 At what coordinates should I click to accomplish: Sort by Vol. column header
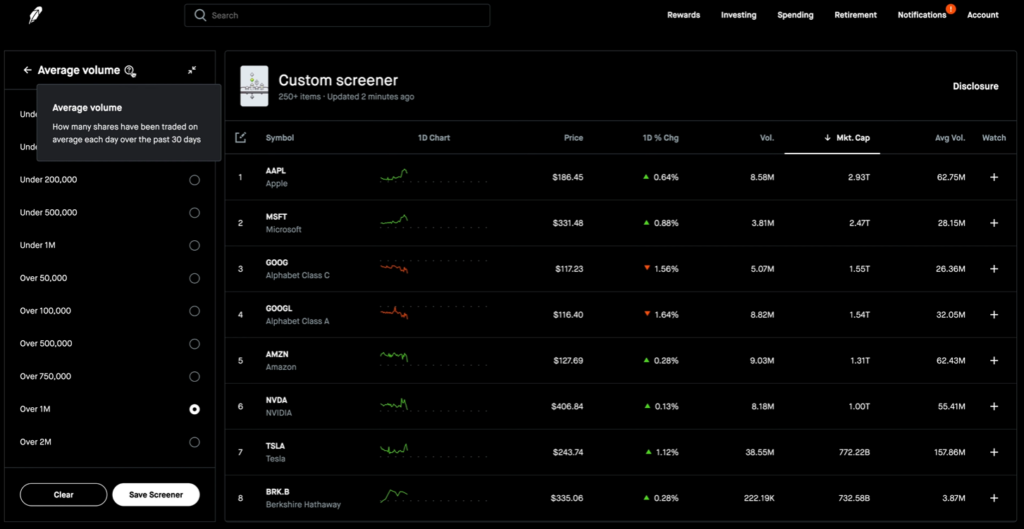767,138
